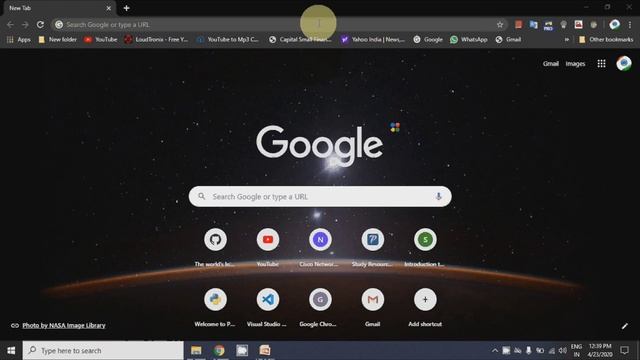
Task: Open the Photo by NASA Image Library link
Action: tap(64, 325)
